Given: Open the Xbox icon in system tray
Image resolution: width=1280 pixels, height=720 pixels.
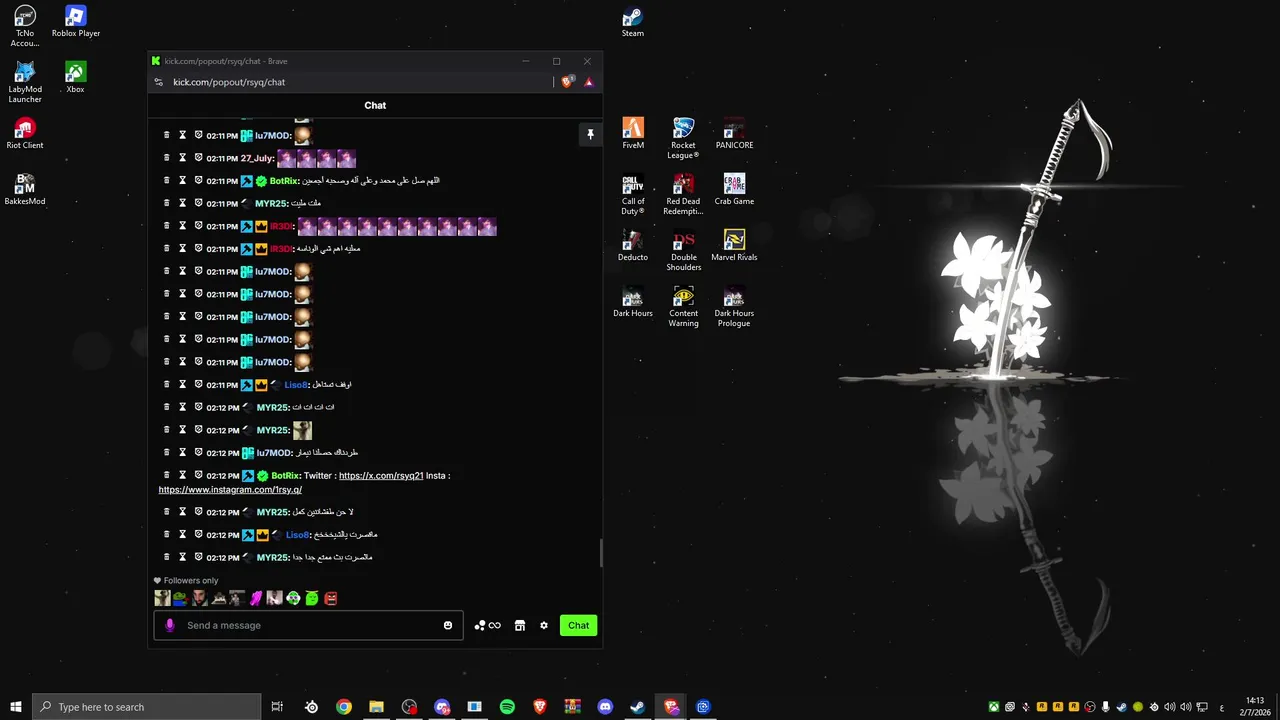Looking at the screenshot, I should 994,707.
